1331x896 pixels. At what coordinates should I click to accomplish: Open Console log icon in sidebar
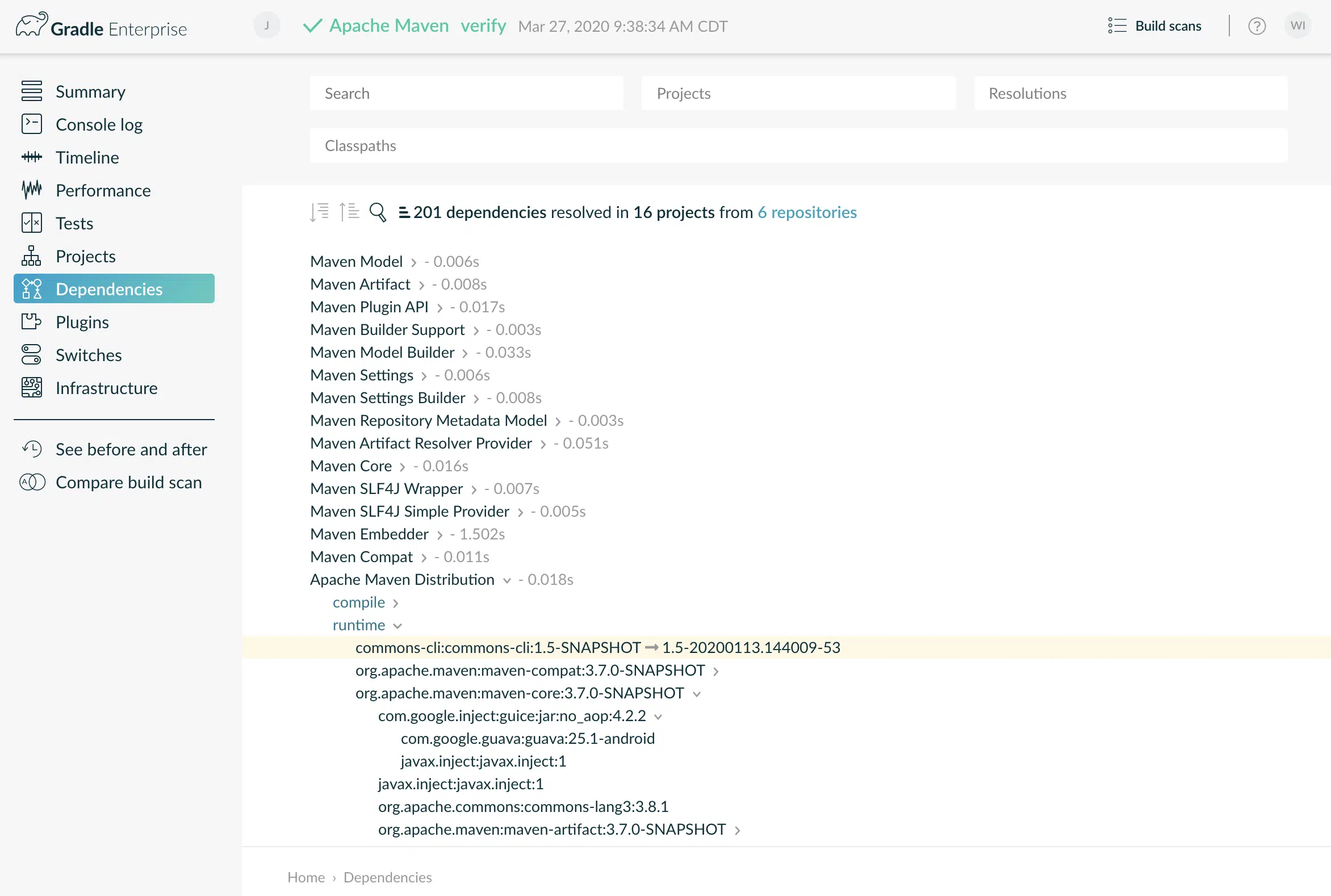pyautogui.click(x=31, y=124)
